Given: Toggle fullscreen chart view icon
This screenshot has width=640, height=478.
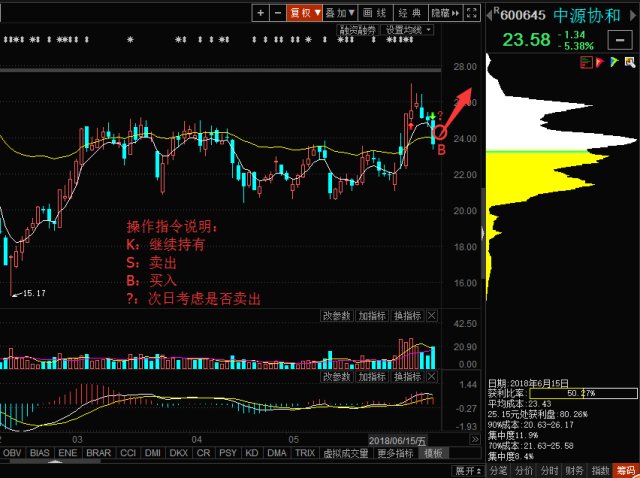Looking at the screenshot, I should 472,13.
